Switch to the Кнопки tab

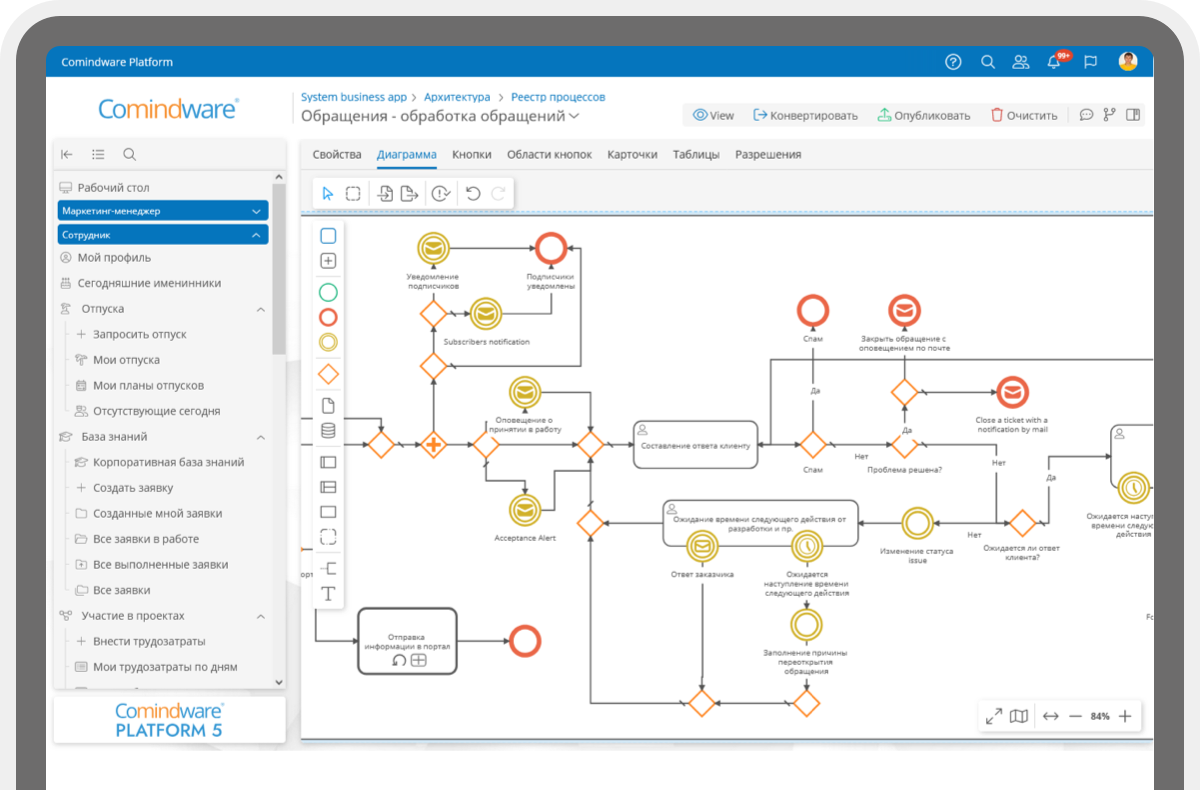[x=472, y=155]
